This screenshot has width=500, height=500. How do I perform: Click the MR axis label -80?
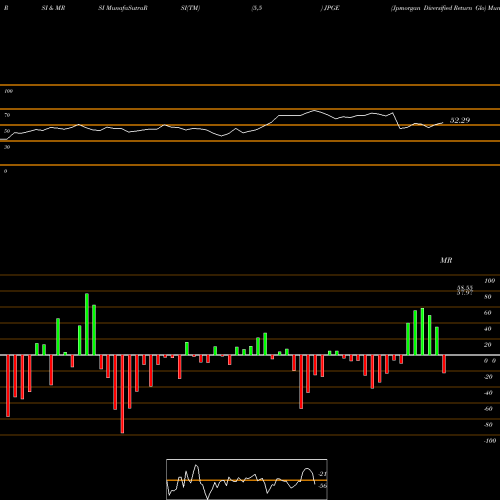[x=488, y=425]
